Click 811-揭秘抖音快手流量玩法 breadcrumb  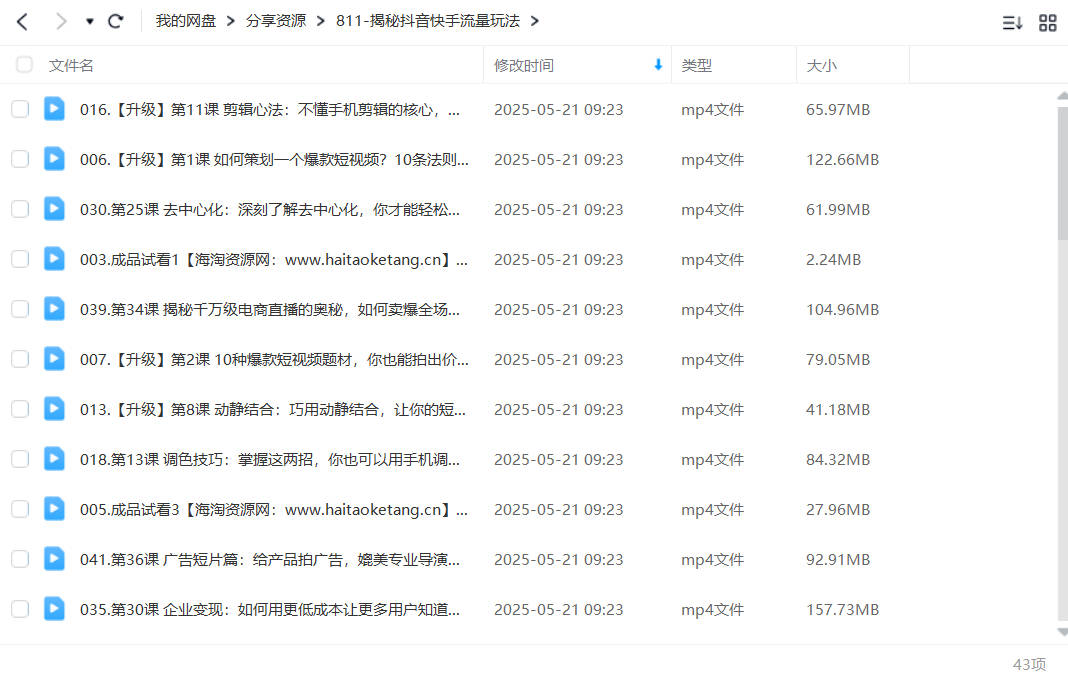point(428,21)
